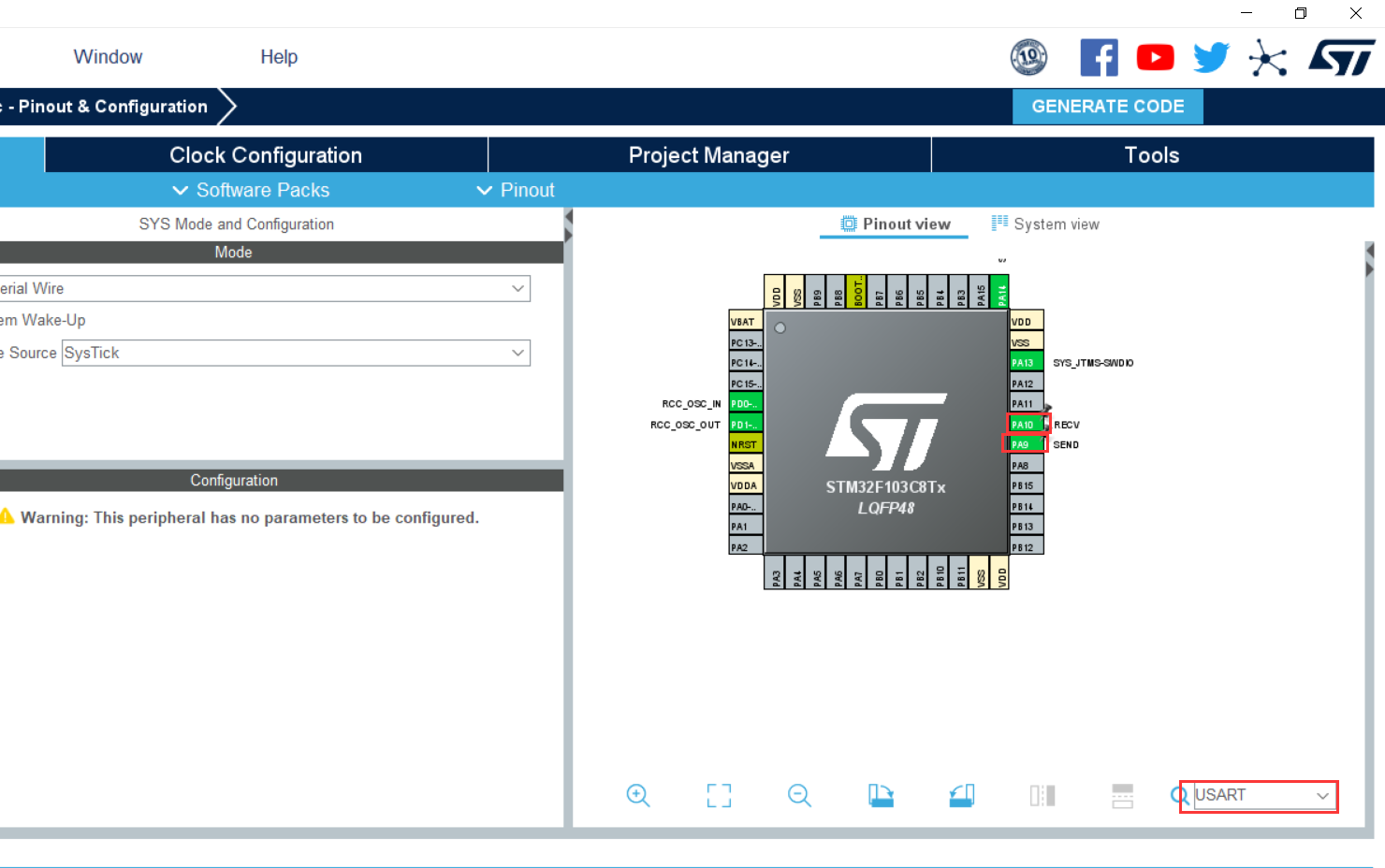Screen dimensions: 1385x868
Task: Select the PD0 pin RCC_OSC_IN
Action: [746, 404]
